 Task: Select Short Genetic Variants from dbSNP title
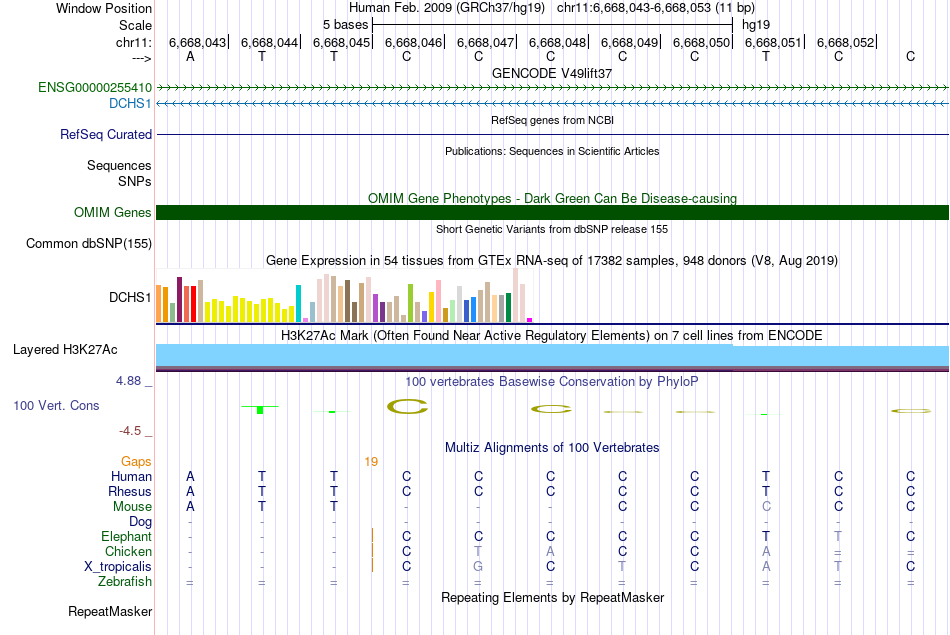click(552, 230)
